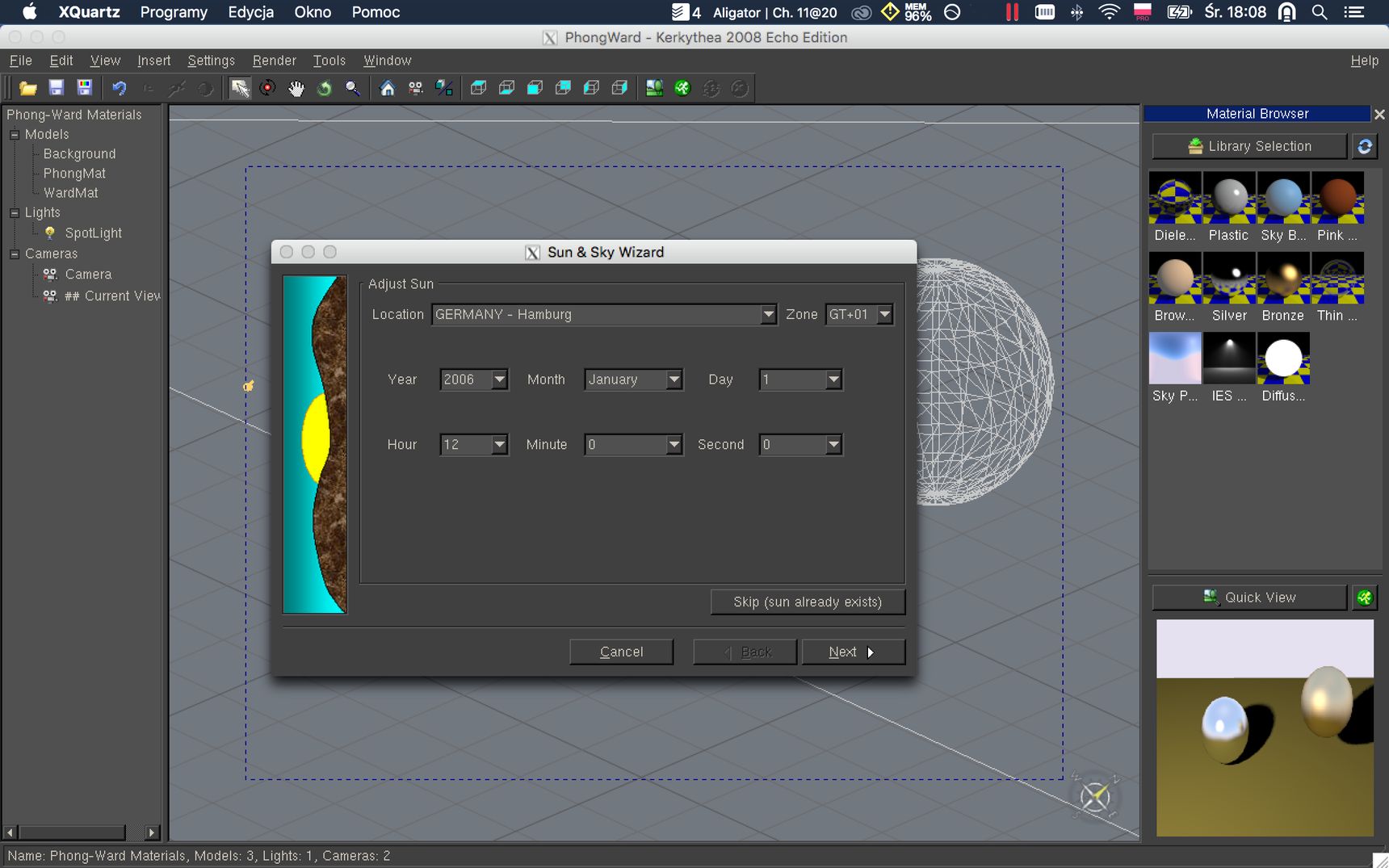1389x868 pixels.
Task: Select SpotLight in the Lights tree
Action: [94, 233]
